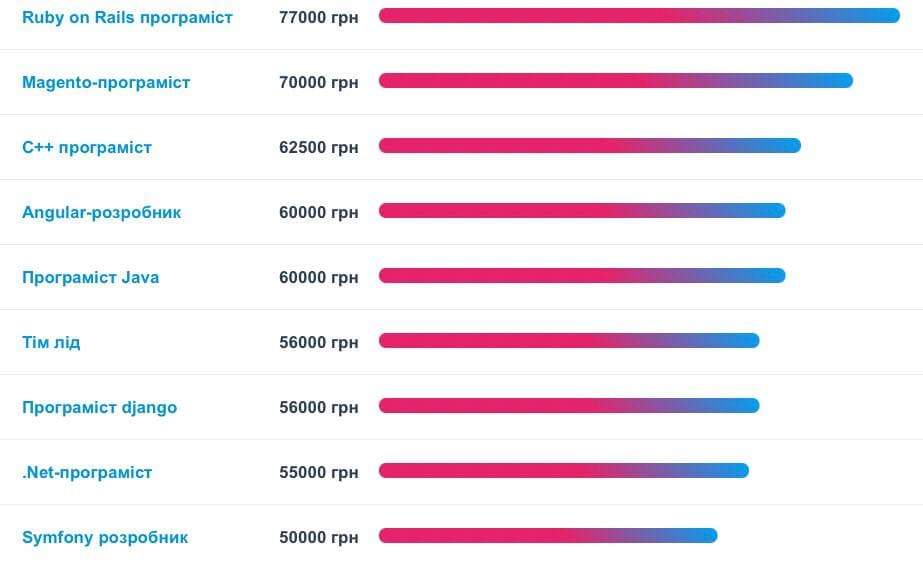The width and height of the screenshot is (923, 568).
Task: Click the .Net-програміст salary bar
Action: 563,471
